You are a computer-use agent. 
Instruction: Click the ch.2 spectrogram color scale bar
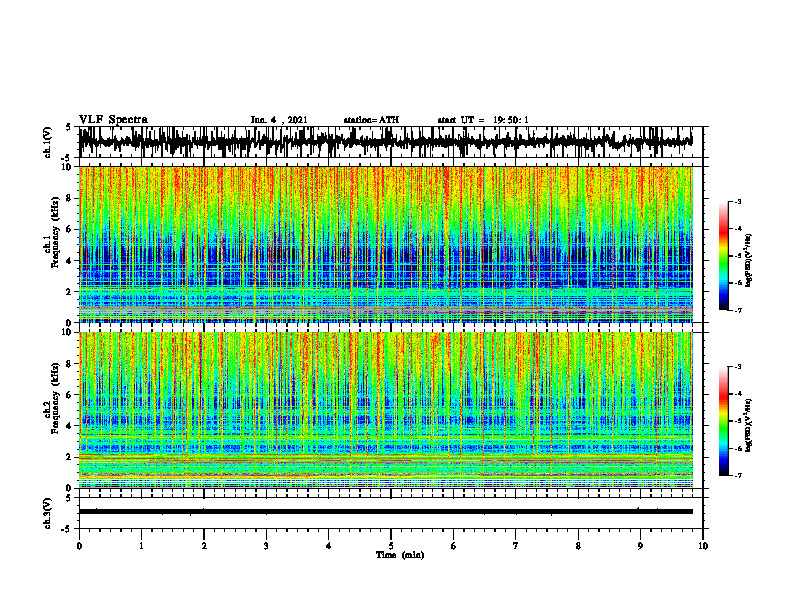[x=724, y=421]
